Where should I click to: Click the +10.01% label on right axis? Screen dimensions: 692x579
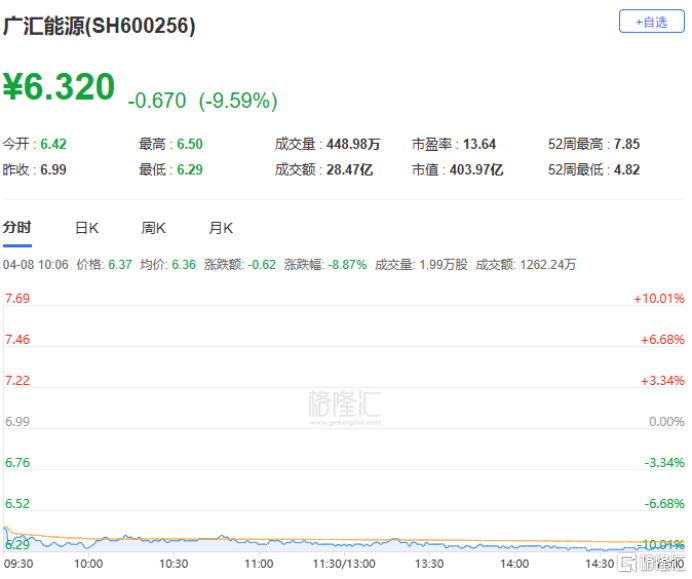(x=658, y=298)
